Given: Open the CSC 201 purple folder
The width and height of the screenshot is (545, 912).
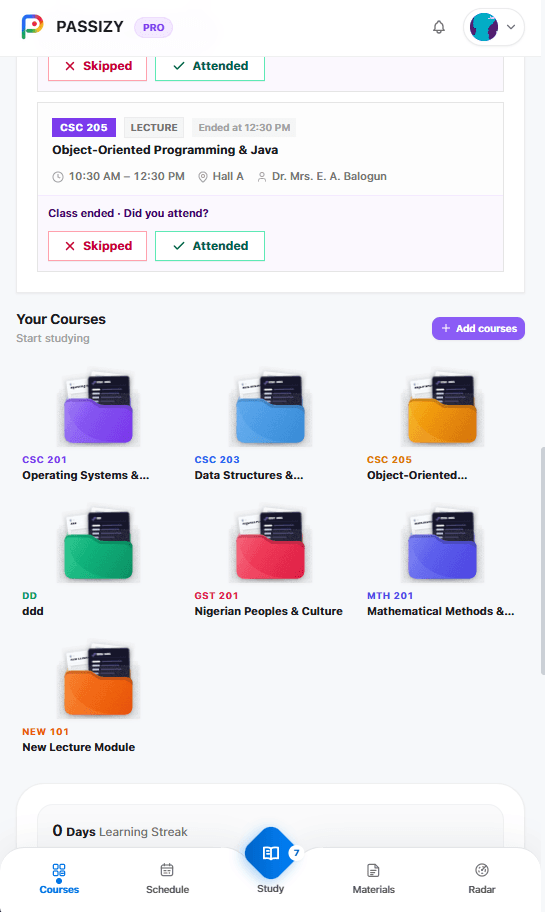Looking at the screenshot, I should coord(98,408).
